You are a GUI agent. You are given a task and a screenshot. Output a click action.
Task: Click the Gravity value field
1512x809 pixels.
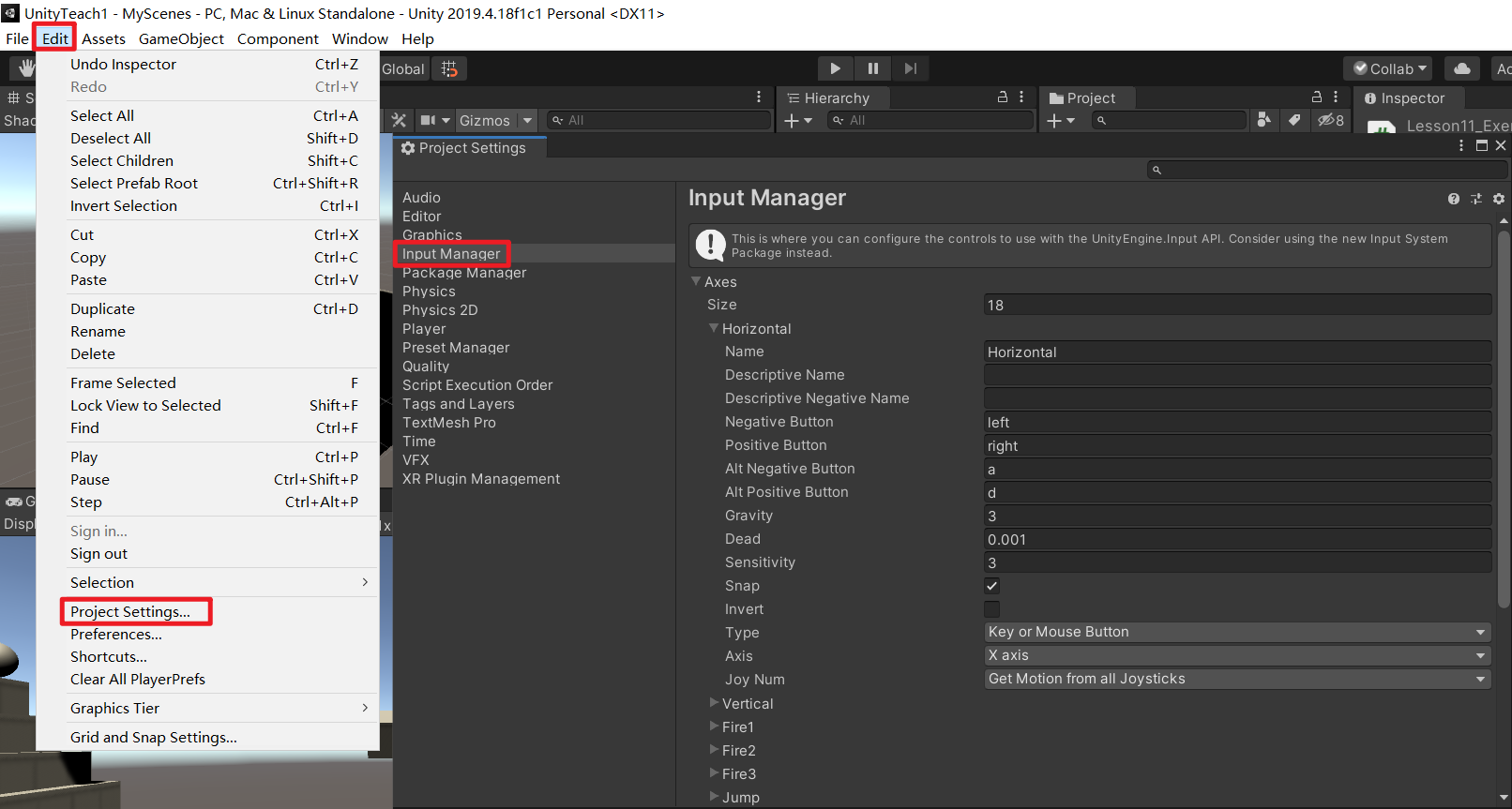[1237, 516]
